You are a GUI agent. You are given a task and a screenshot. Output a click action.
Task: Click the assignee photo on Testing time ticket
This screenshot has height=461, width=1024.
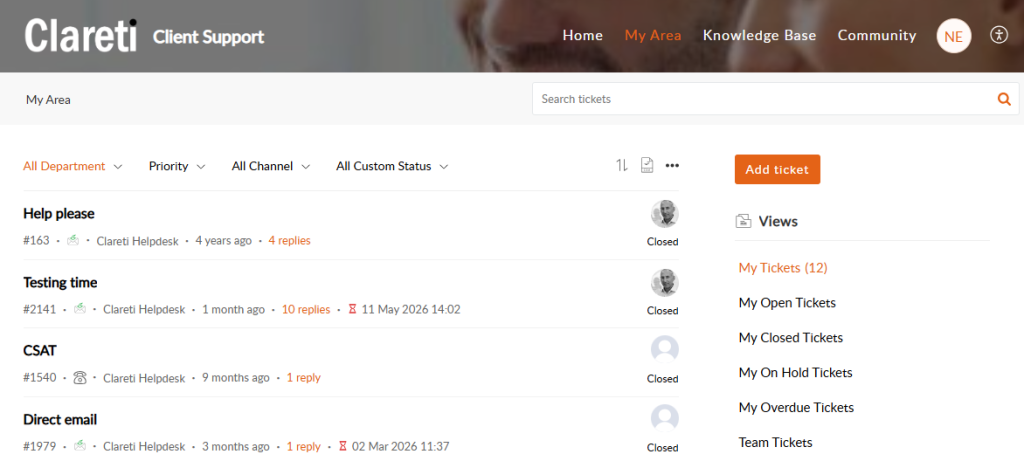coord(664,283)
